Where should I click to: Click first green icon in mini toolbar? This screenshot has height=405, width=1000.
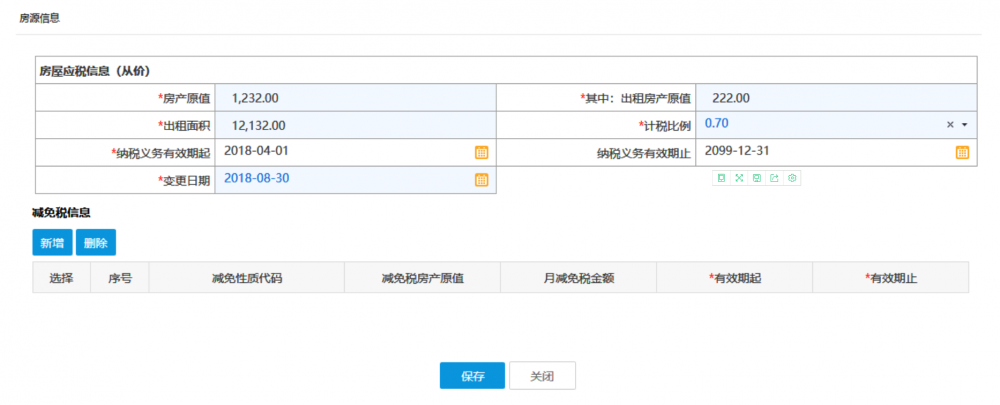click(x=720, y=178)
